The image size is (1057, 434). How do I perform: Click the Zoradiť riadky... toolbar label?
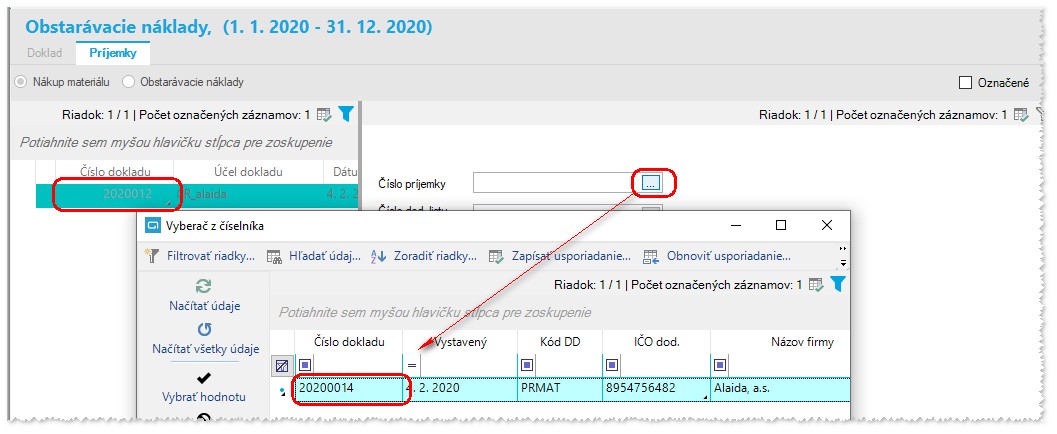click(435, 256)
